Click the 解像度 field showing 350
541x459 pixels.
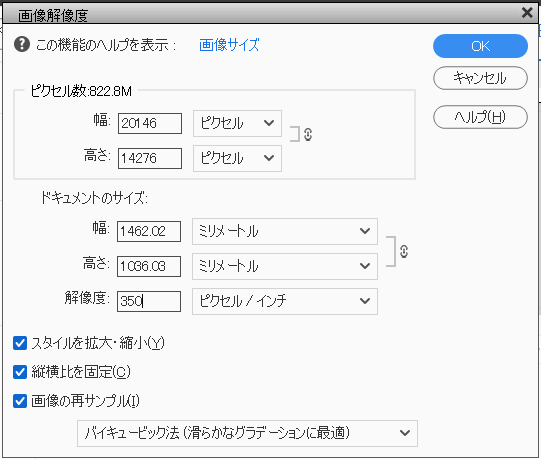point(149,301)
